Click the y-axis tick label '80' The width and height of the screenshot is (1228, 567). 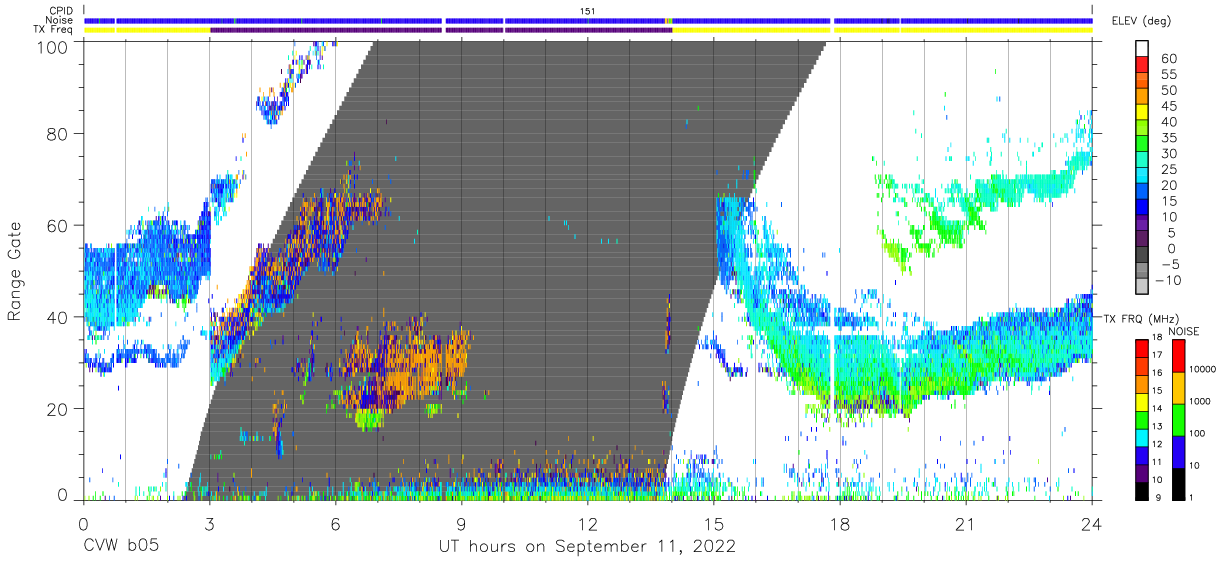pyautogui.click(x=58, y=133)
